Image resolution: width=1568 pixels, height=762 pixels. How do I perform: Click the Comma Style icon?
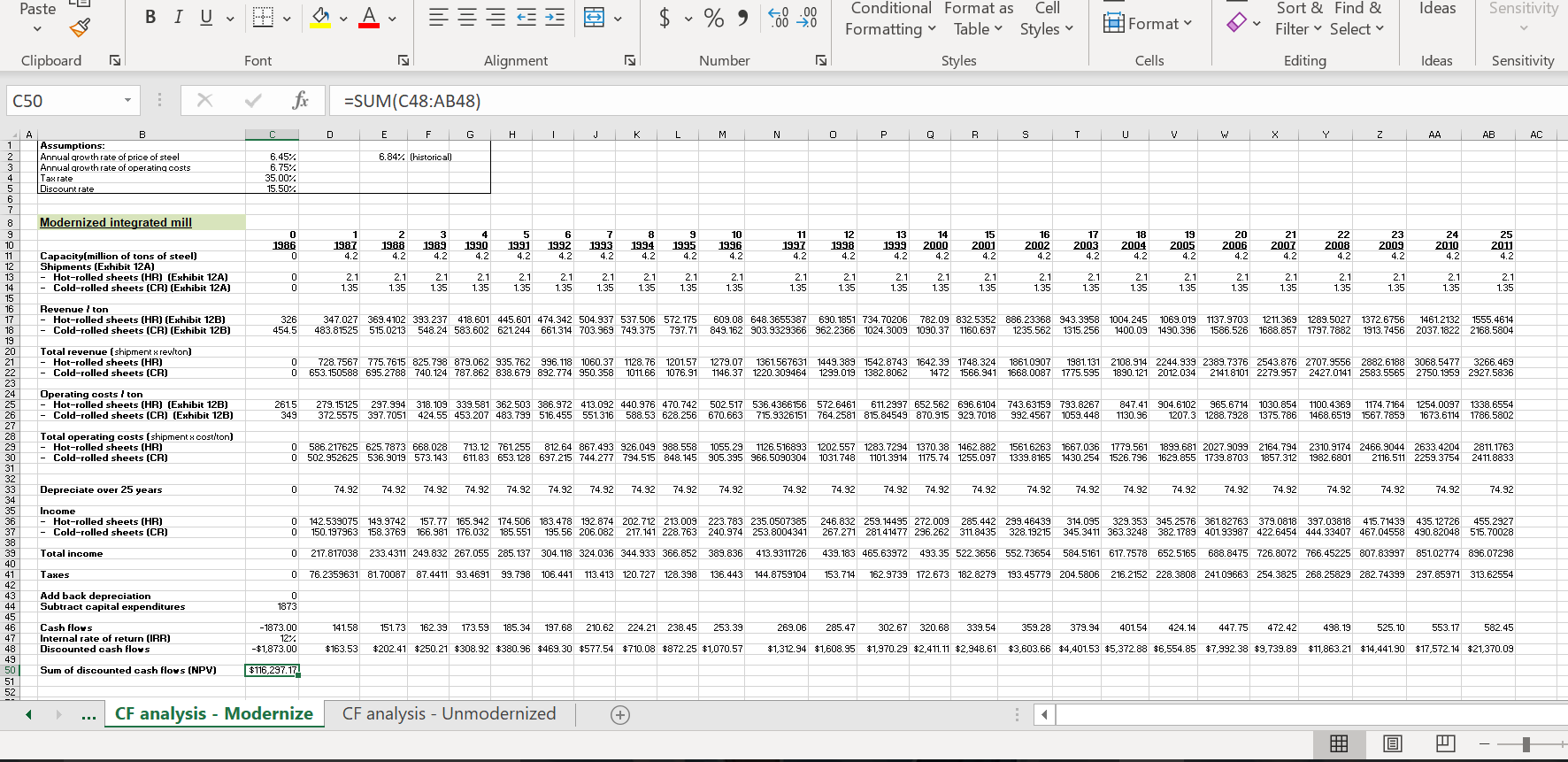pos(742,18)
